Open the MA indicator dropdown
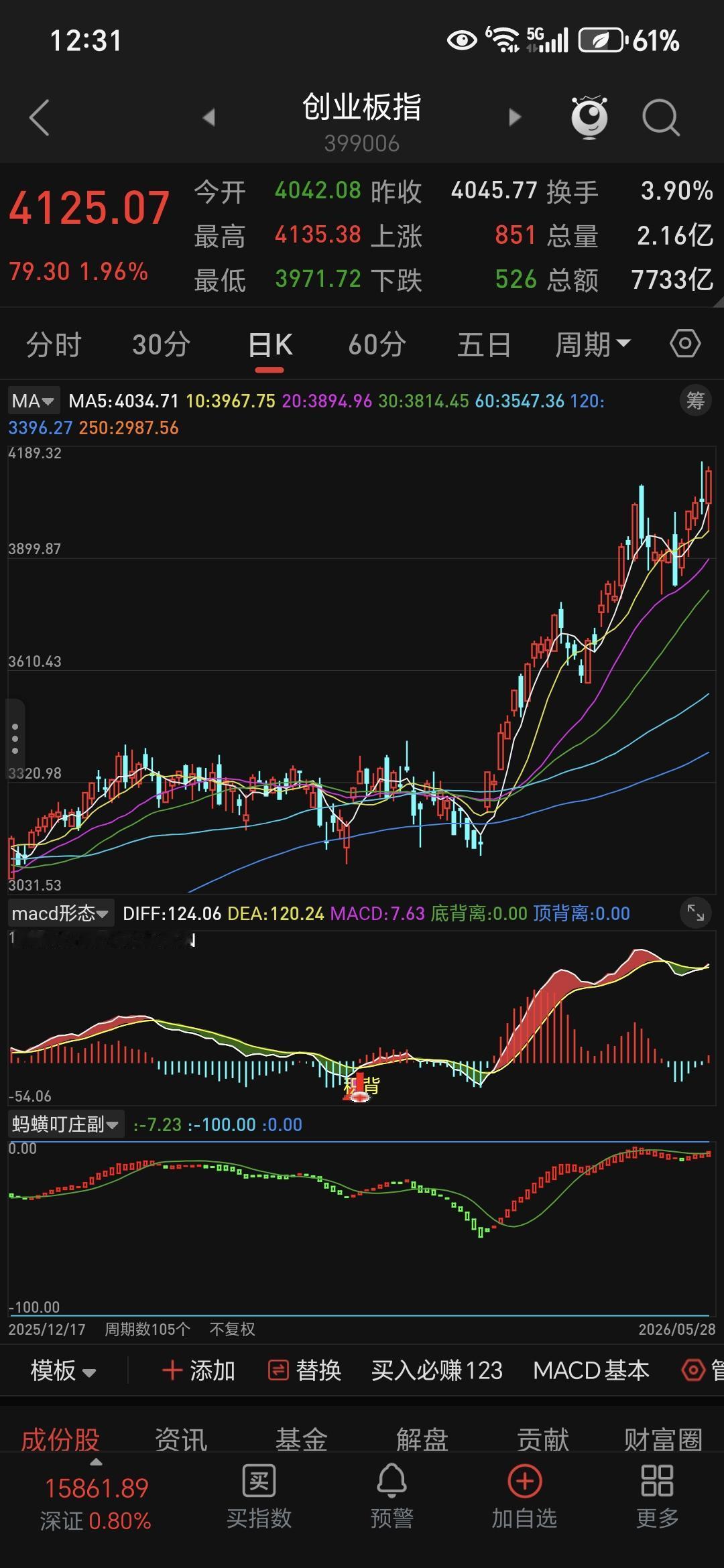The width and height of the screenshot is (724, 1568). [34, 401]
